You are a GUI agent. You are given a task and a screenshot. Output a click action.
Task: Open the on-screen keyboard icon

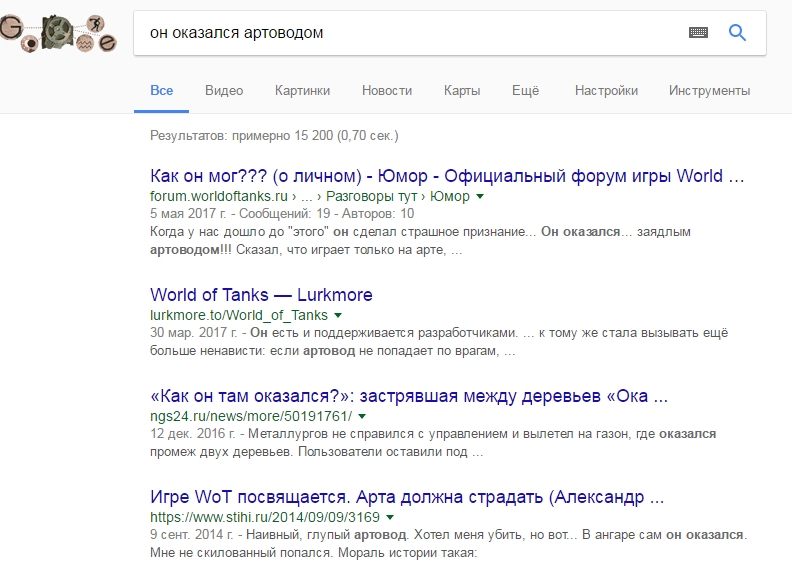click(x=698, y=33)
